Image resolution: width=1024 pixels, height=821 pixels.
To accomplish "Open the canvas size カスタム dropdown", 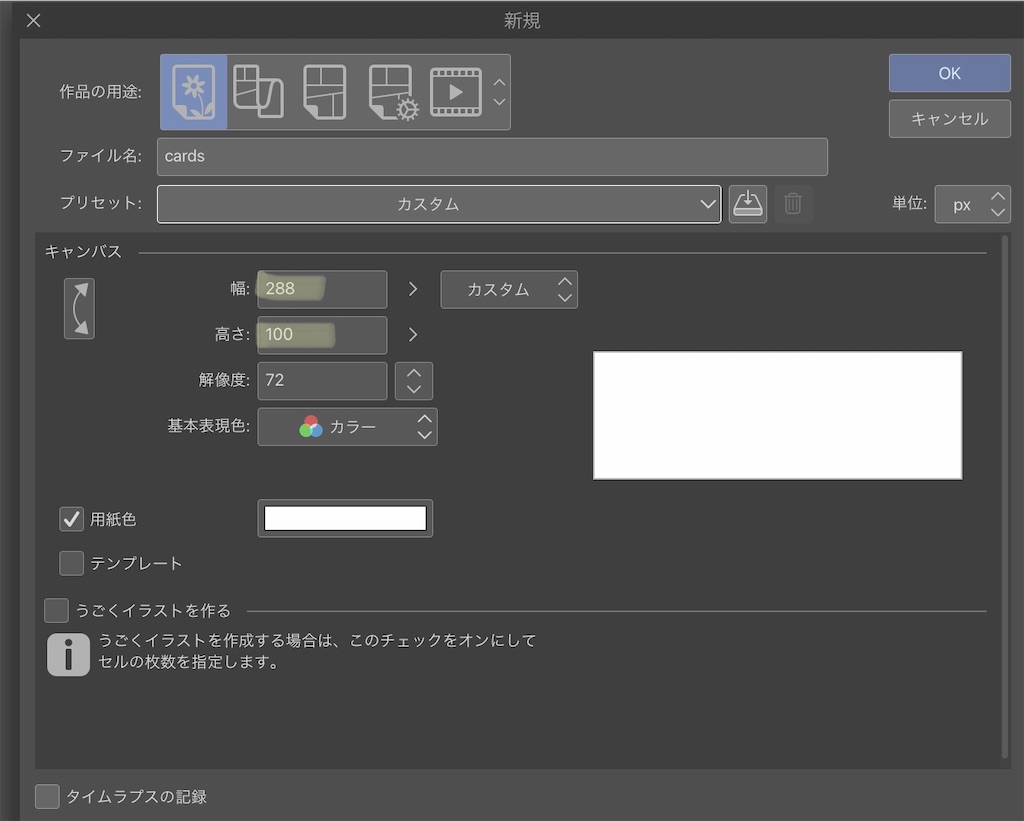I will (x=509, y=289).
